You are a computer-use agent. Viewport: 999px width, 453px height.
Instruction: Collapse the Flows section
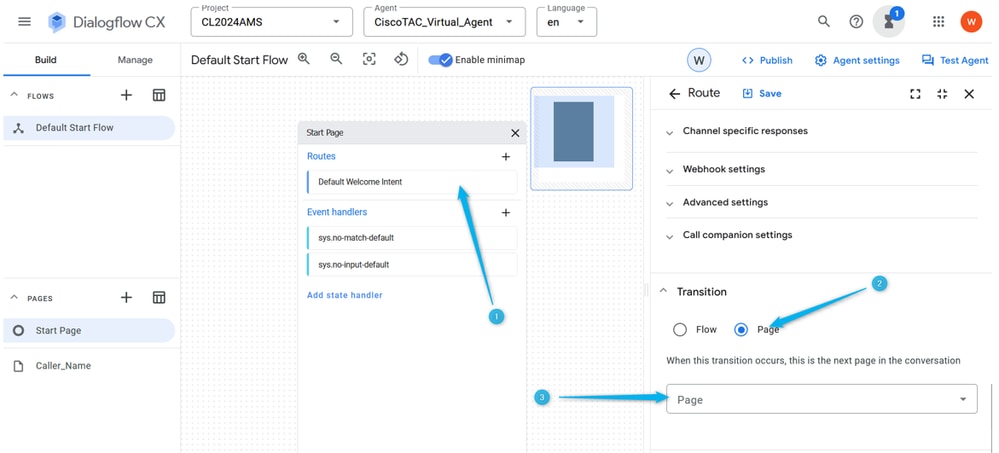(14, 96)
